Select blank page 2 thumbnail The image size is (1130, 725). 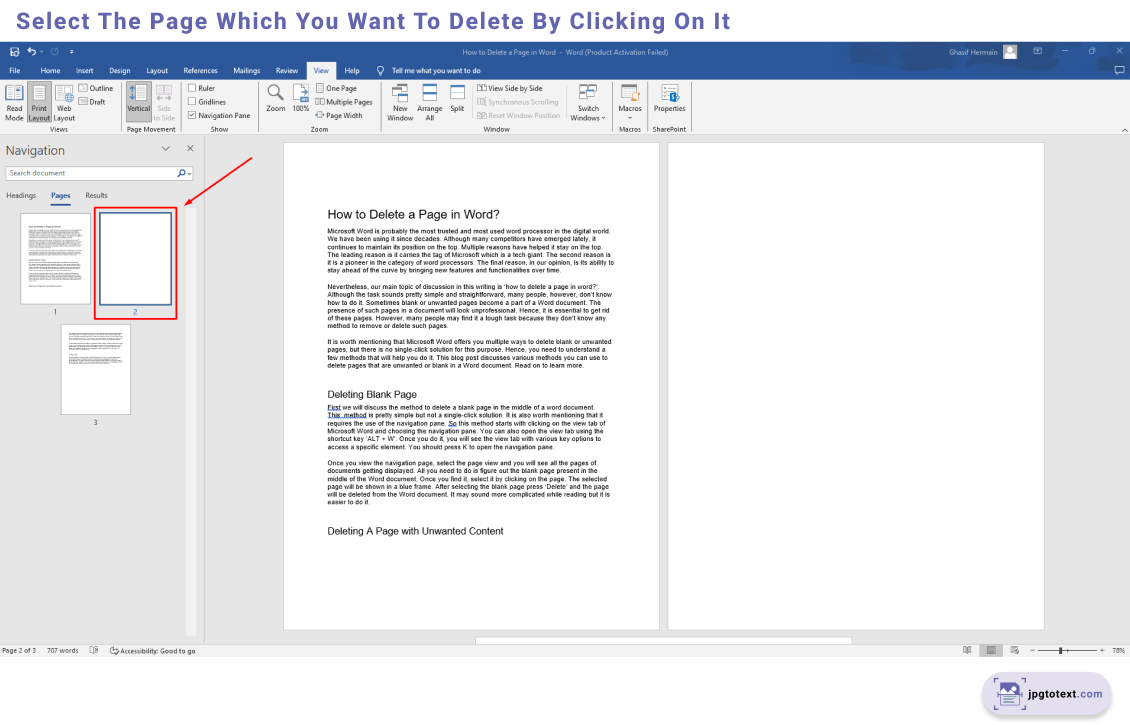point(135,259)
